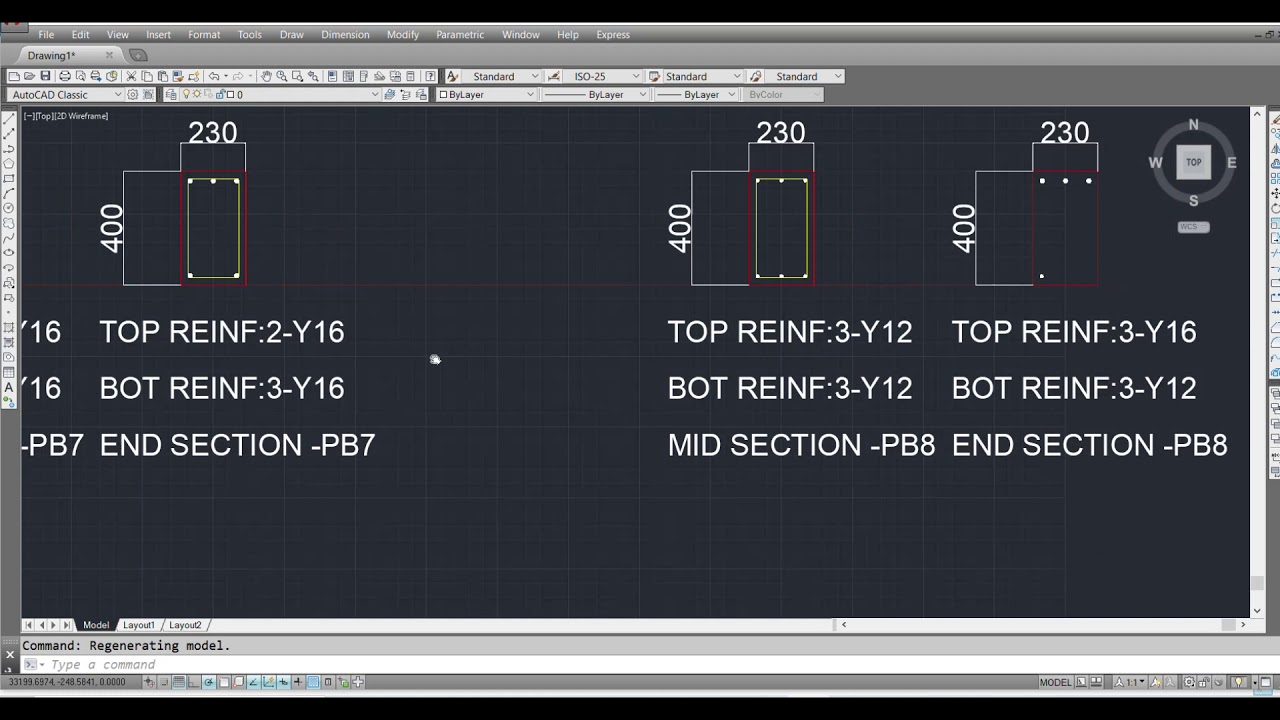
Task: Click the Text Style icon
Action: pyautogui.click(x=453, y=76)
